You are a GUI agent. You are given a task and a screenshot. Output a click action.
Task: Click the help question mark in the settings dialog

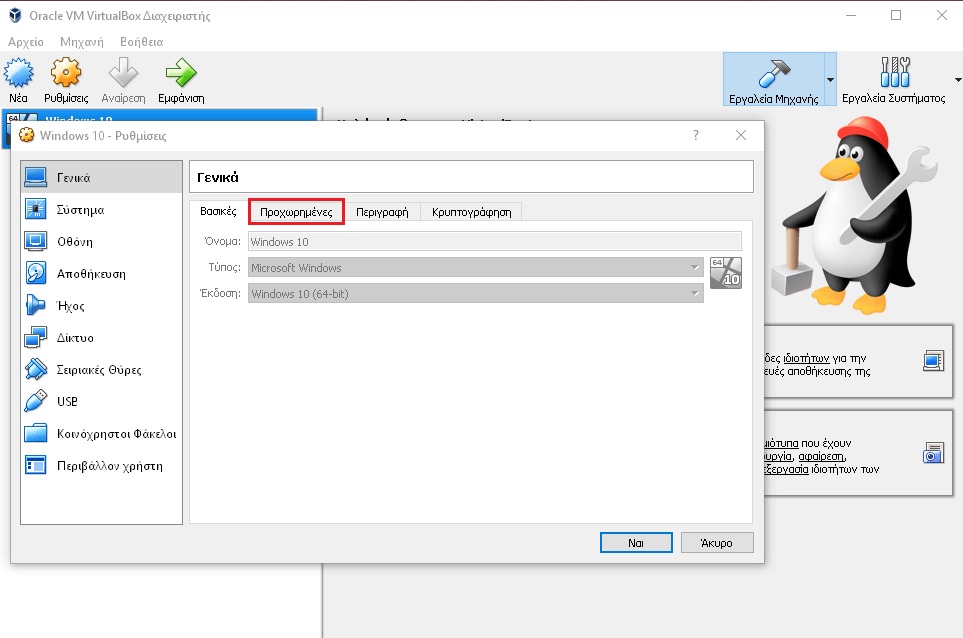[696, 135]
